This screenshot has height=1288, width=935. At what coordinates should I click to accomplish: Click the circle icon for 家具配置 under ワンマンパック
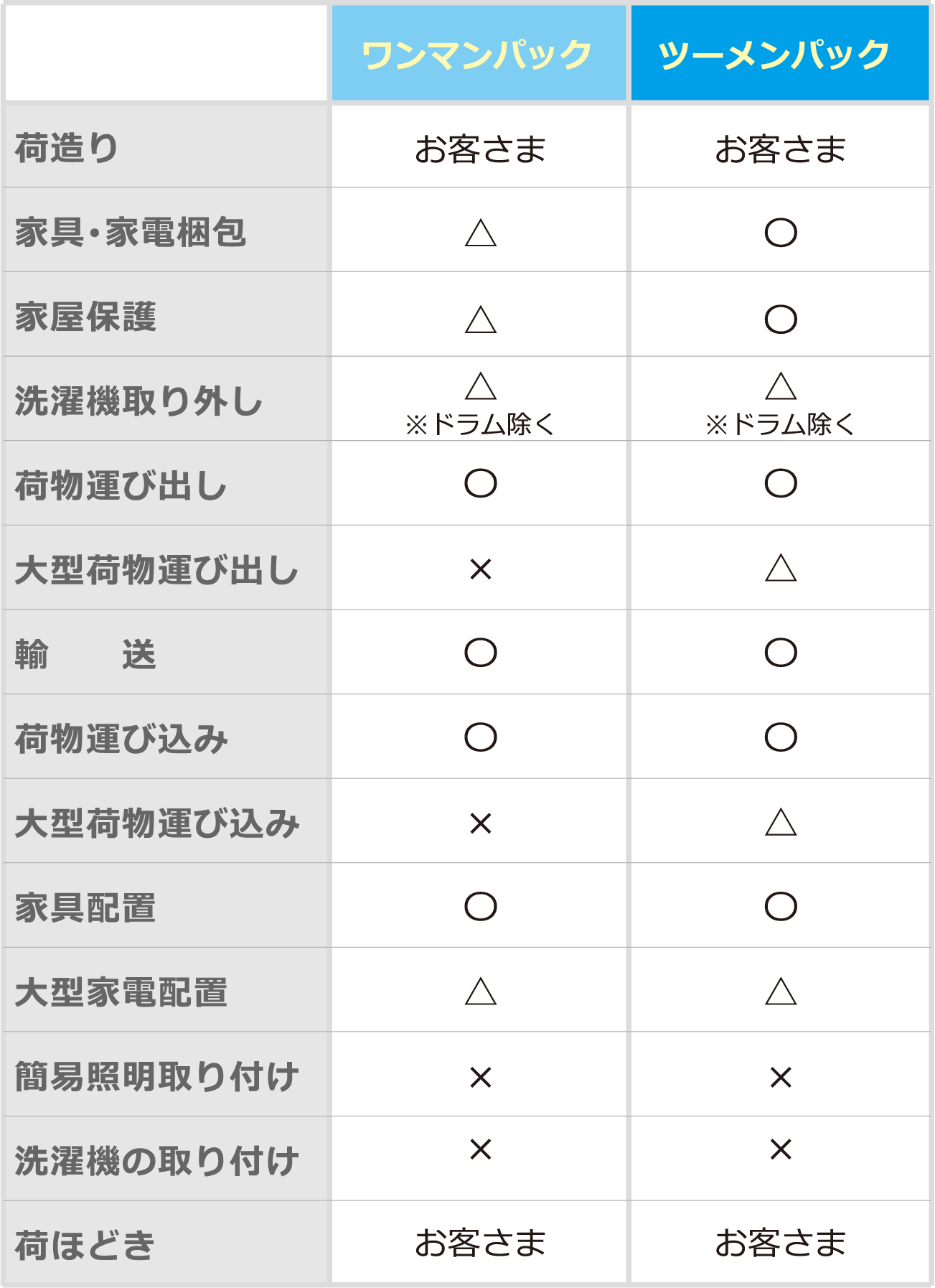[481, 906]
